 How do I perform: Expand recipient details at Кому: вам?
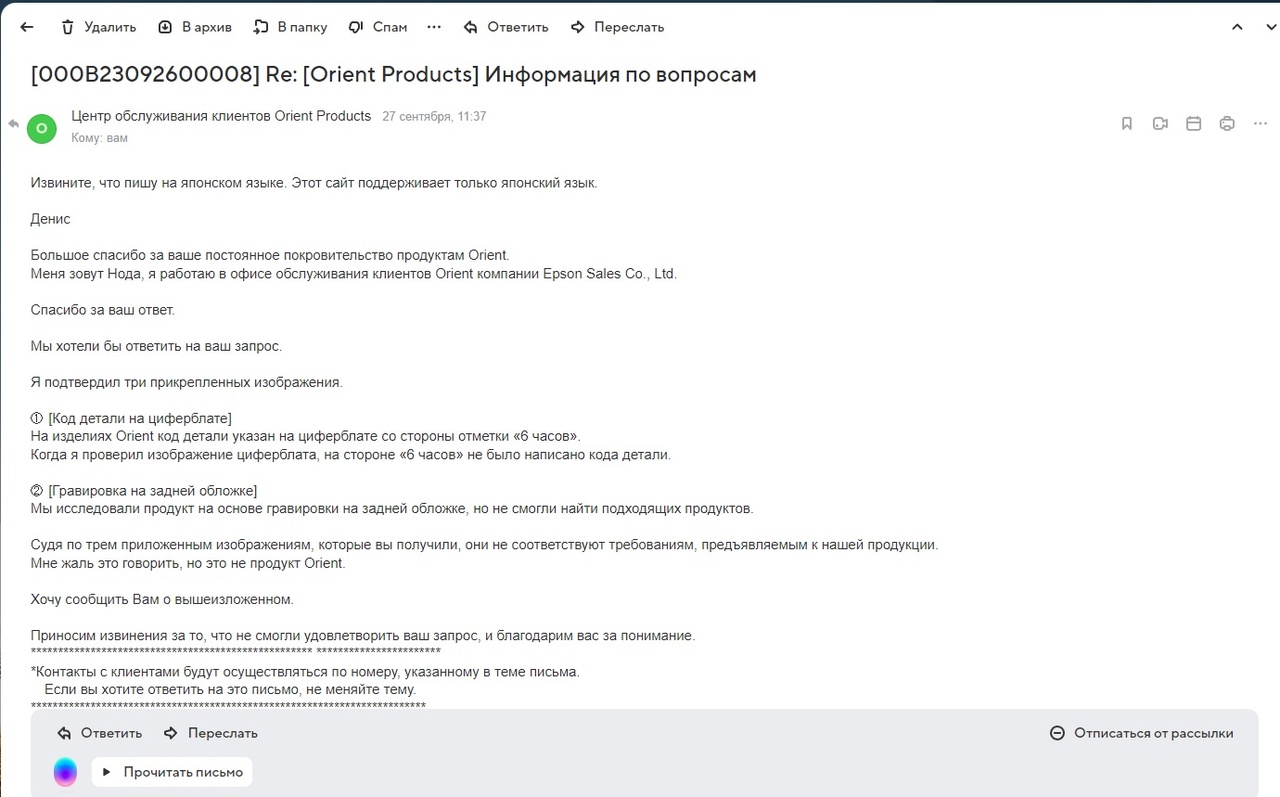[x=100, y=138]
